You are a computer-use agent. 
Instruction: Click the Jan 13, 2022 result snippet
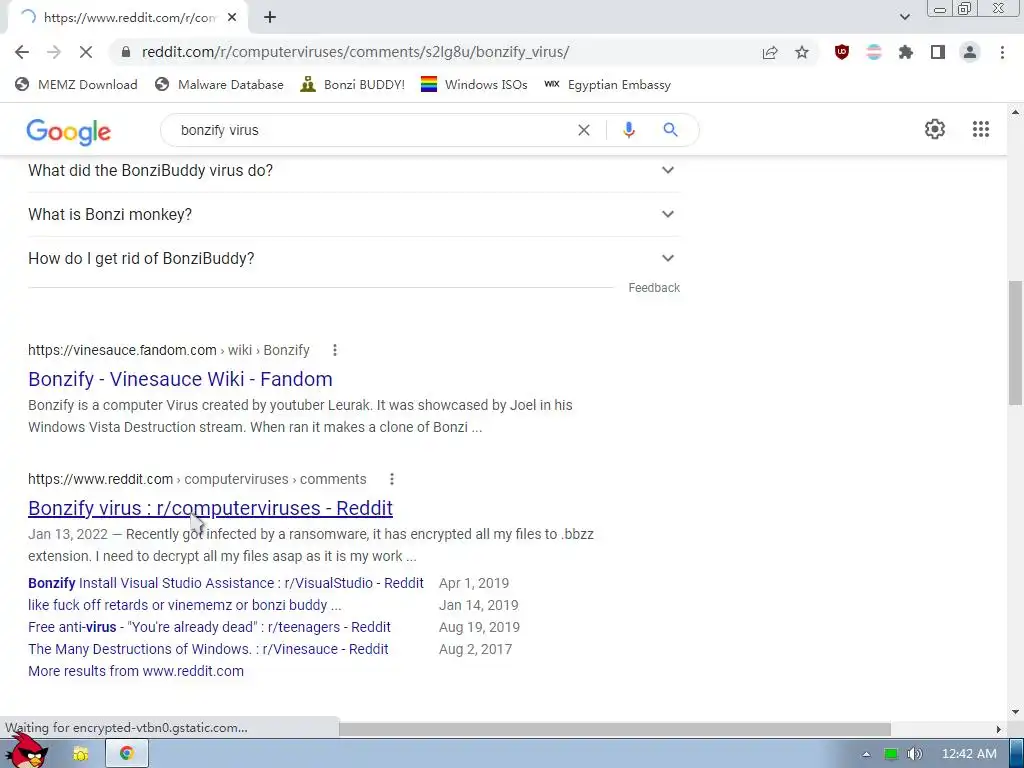(311, 545)
